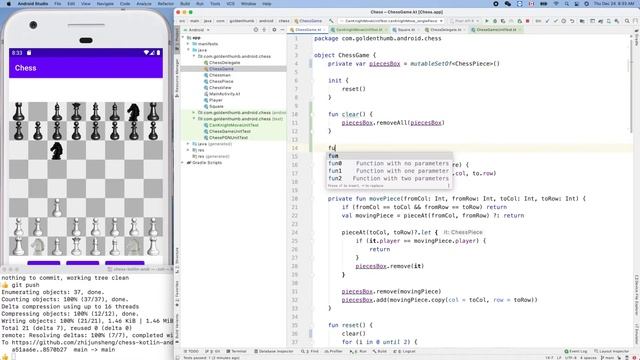Screen dimensions: 640x360
Task: Collapse the test chess package
Action: 194,119
